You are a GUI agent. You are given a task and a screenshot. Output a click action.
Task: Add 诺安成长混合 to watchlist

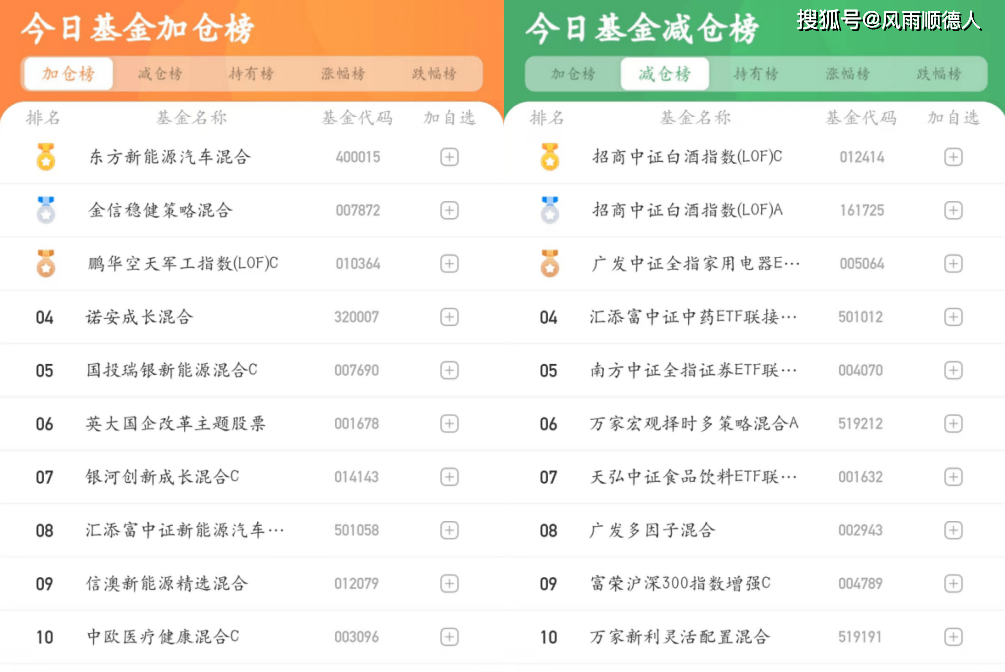(x=449, y=317)
